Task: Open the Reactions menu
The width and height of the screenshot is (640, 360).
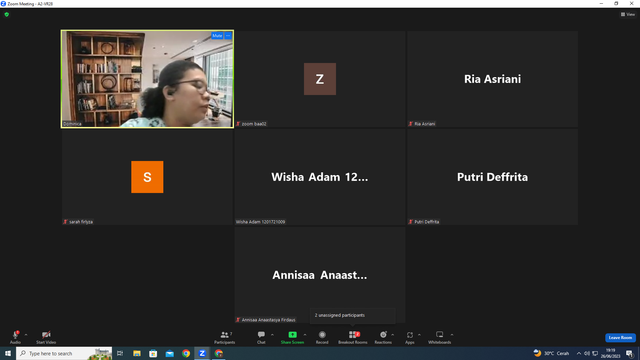Action: [x=383, y=337]
